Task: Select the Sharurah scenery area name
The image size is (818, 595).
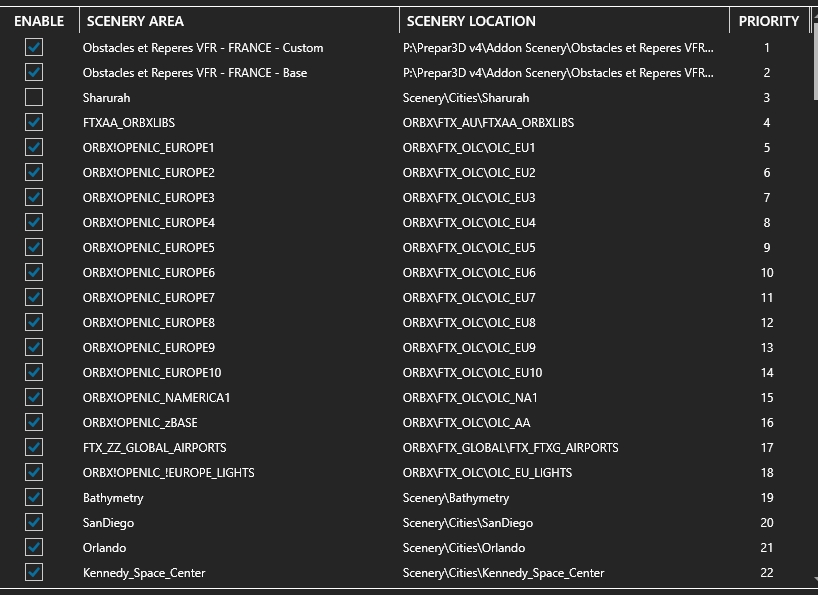Action: pyautogui.click(x=106, y=98)
